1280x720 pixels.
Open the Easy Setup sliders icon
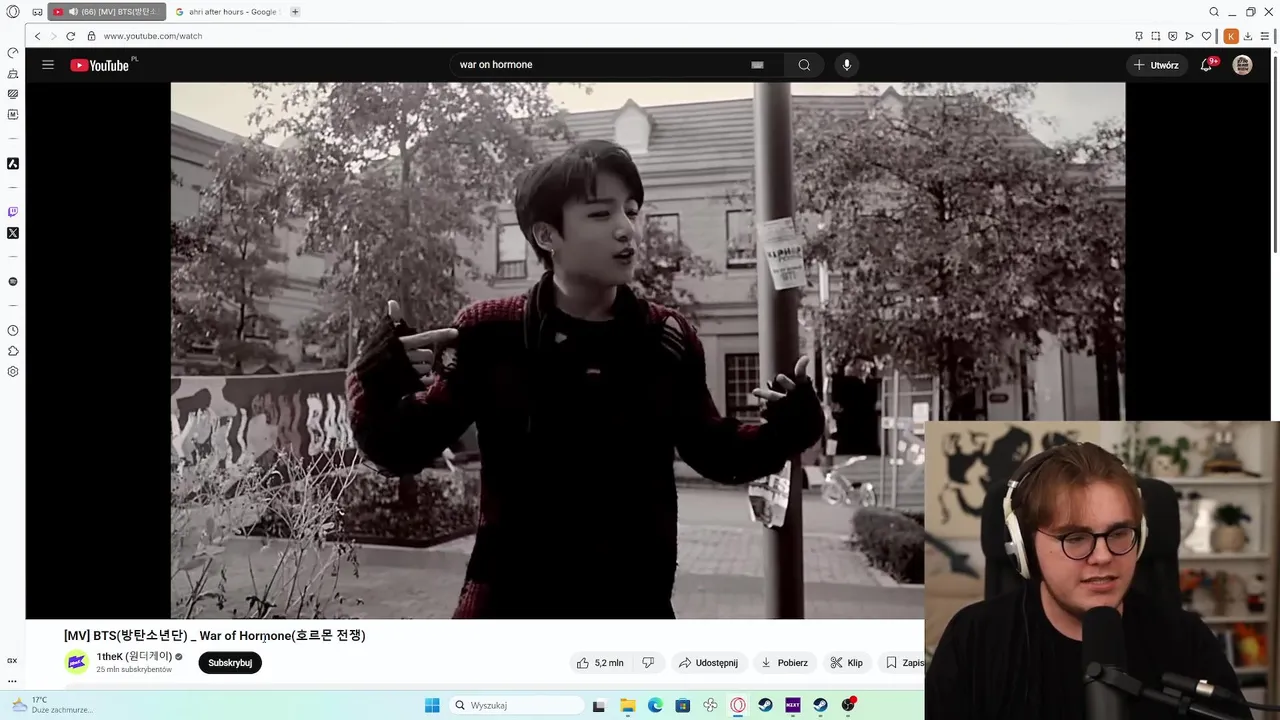[x=1265, y=36]
